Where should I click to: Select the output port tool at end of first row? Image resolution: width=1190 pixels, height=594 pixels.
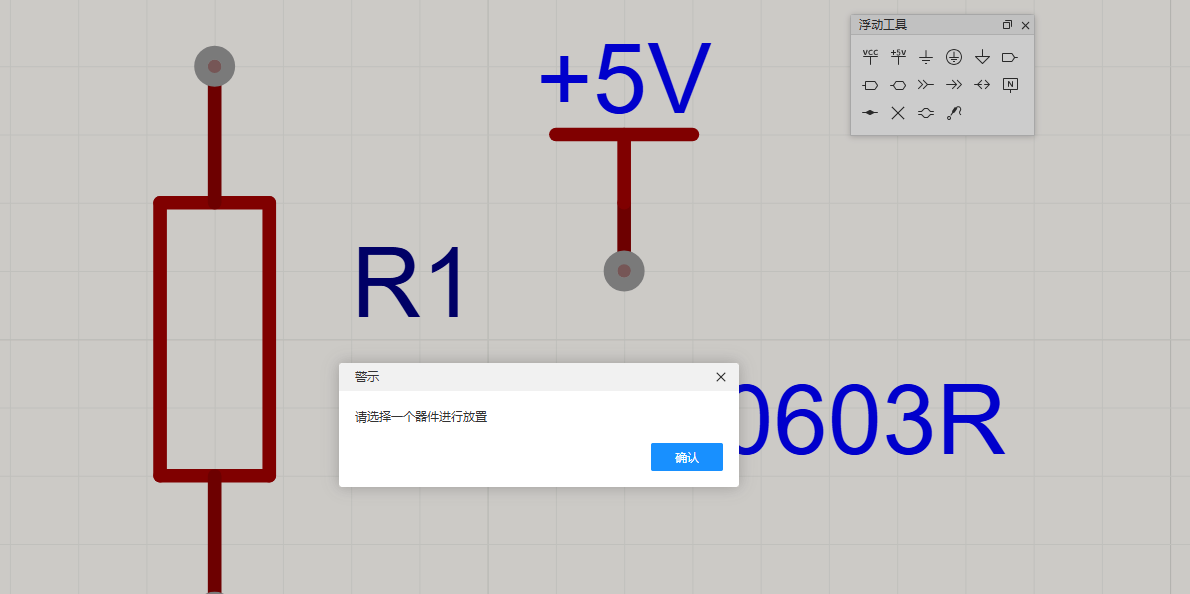tap(1010, 57)
